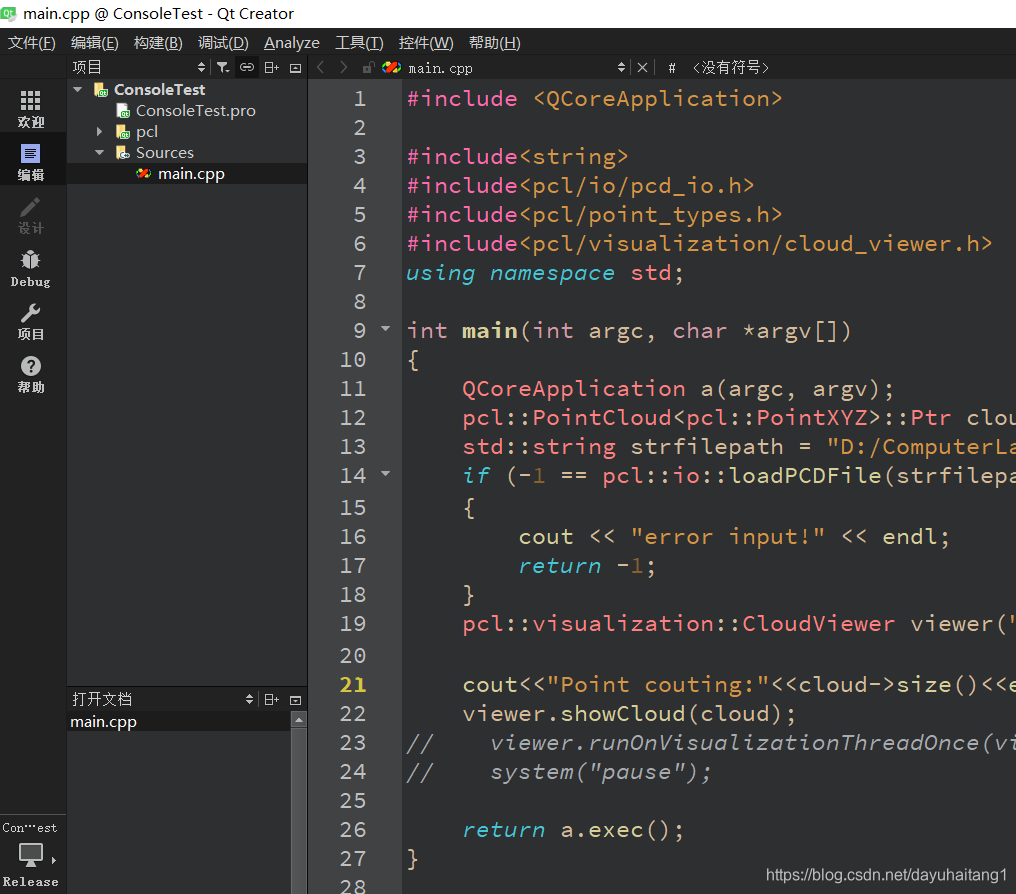Screen dimensions: 1016x894
Task: Click the QCoreApplication include on line 1
Action: [x=594, y=99]
